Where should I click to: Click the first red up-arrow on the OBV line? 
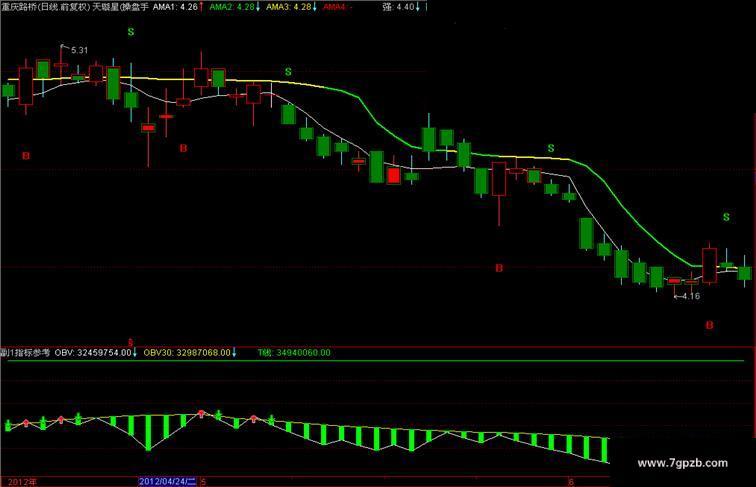pyautogui.click(x=26, y=423)
